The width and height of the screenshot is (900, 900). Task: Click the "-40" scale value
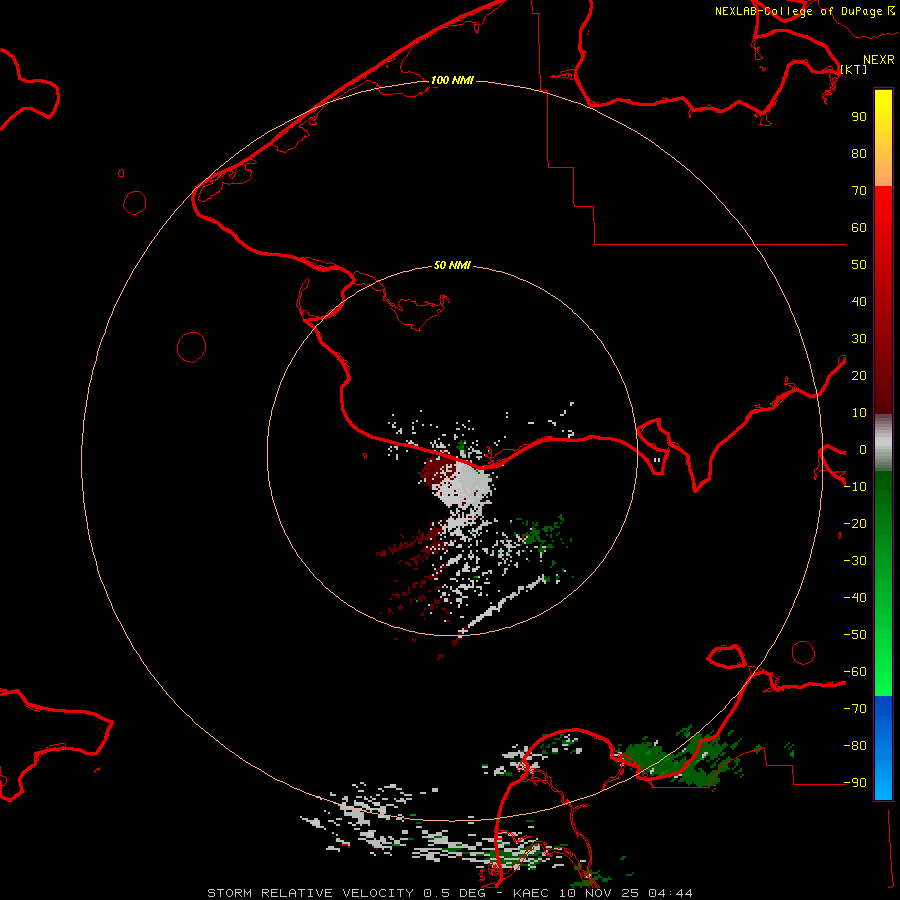[855, 598]
